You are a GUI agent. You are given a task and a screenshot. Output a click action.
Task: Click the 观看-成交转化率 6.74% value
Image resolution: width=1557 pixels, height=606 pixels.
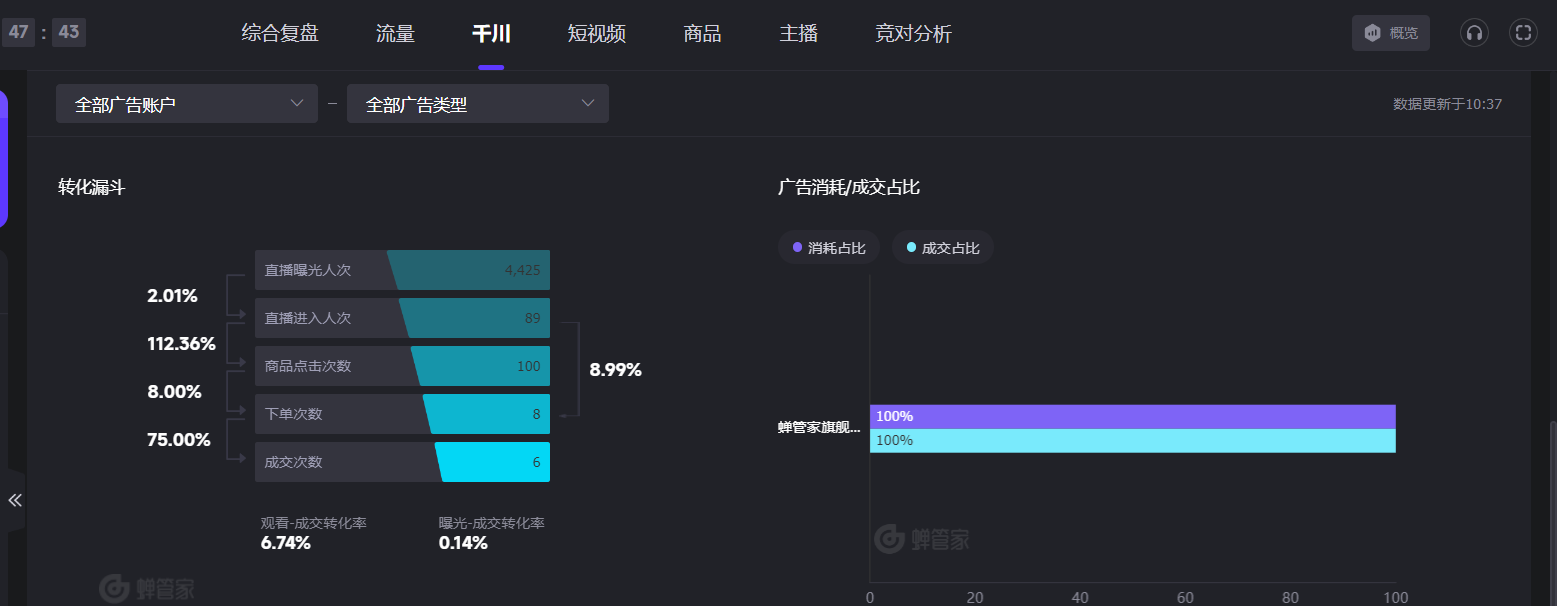(x=286, y=543)
